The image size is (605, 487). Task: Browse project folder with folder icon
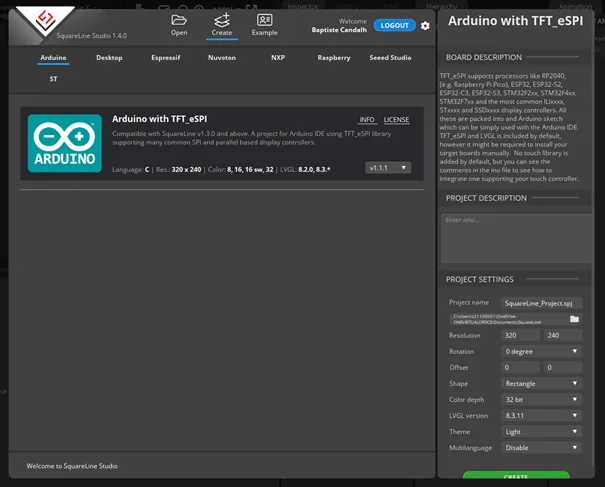pyautogui.click(x=575, y=319)
